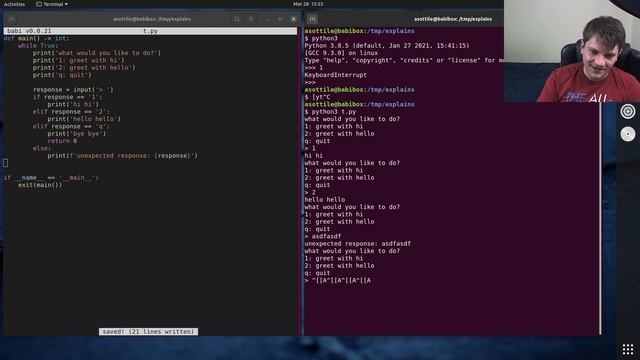Click the '$ [yt^C' line in terminal
640x360 pixels.
click(317, 97)
